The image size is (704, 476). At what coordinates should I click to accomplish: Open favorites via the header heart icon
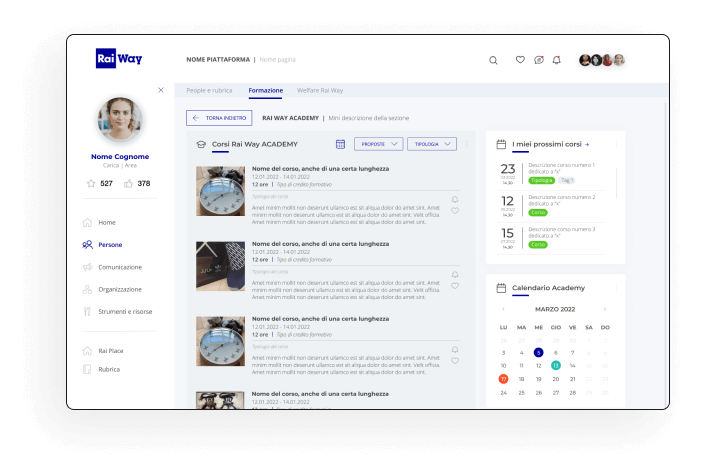point(520,60)
